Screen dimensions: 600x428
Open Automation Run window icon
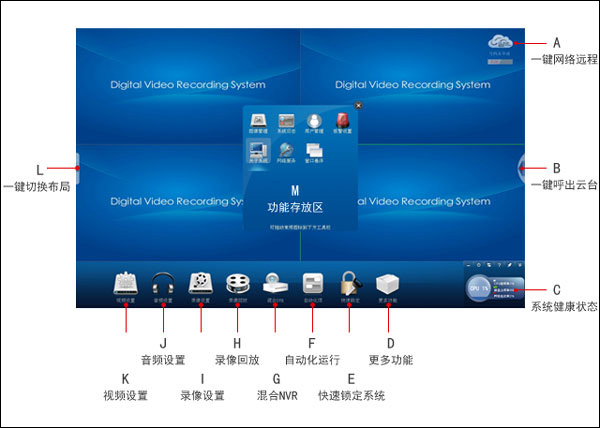point(313,284)
